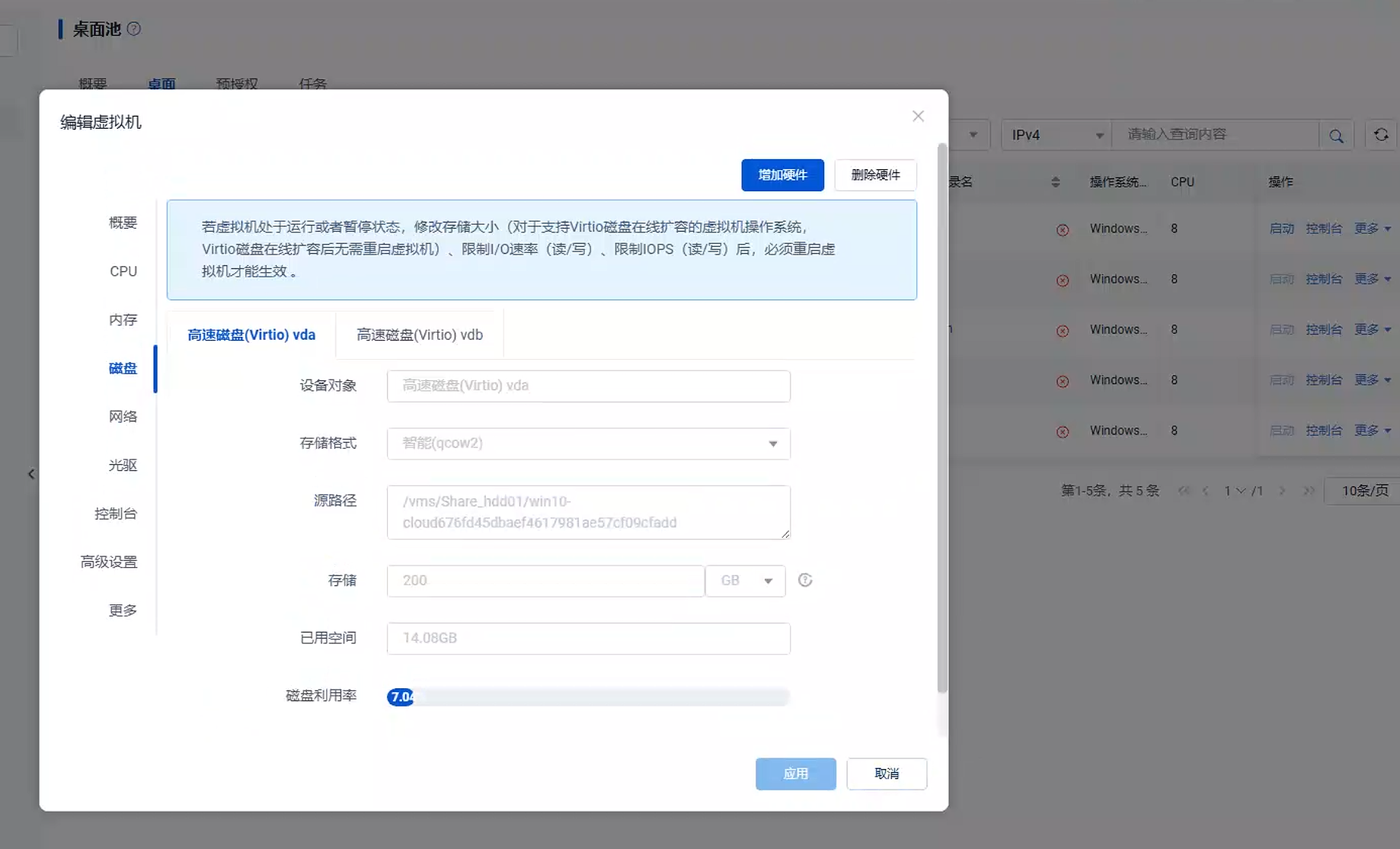1400x849 pixels.
Task: Click the first row's red status icon
Action: coord(1063,229)
